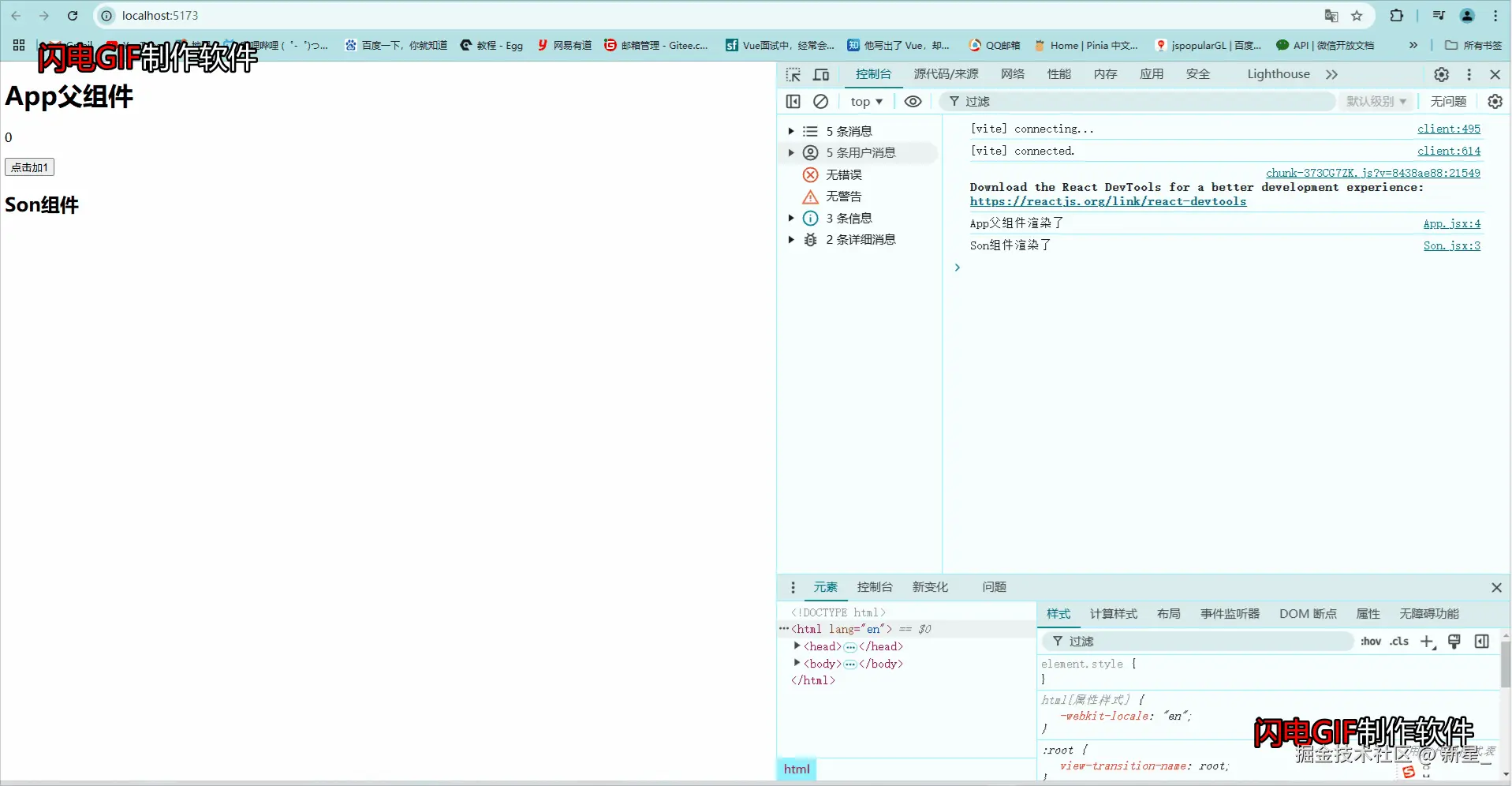Screen dimensions: 1512x786
Task: Open the Son.jsx:3 source link
Action: point(1451,245)
